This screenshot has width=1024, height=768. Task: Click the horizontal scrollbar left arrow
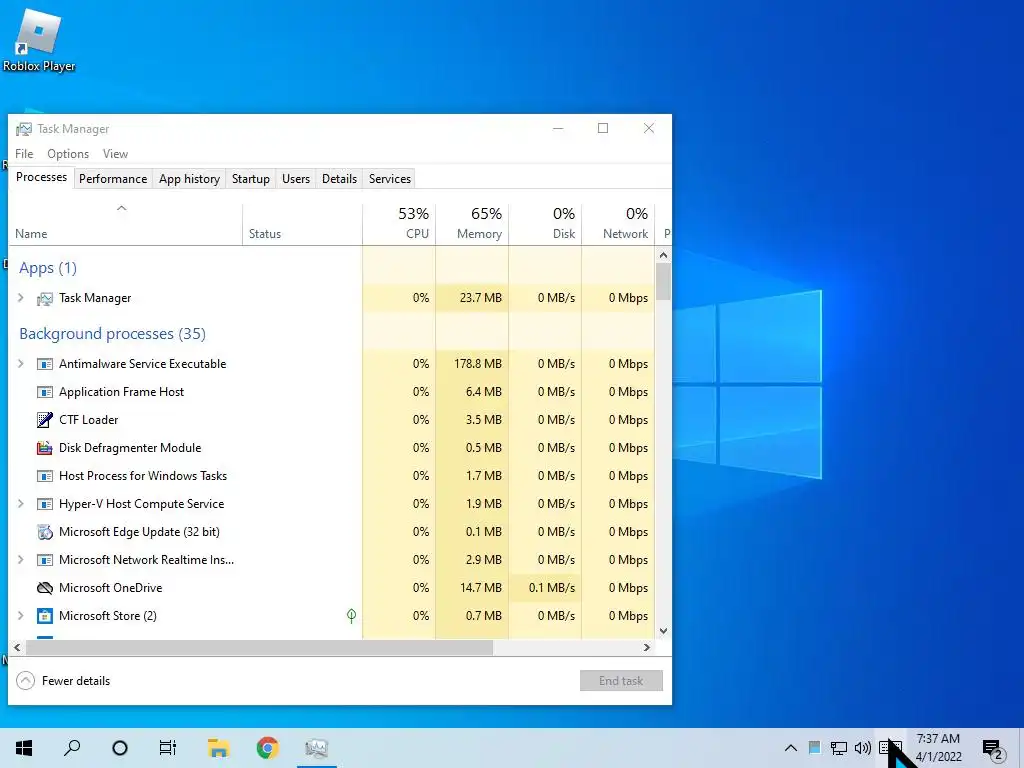click(17, 648)
